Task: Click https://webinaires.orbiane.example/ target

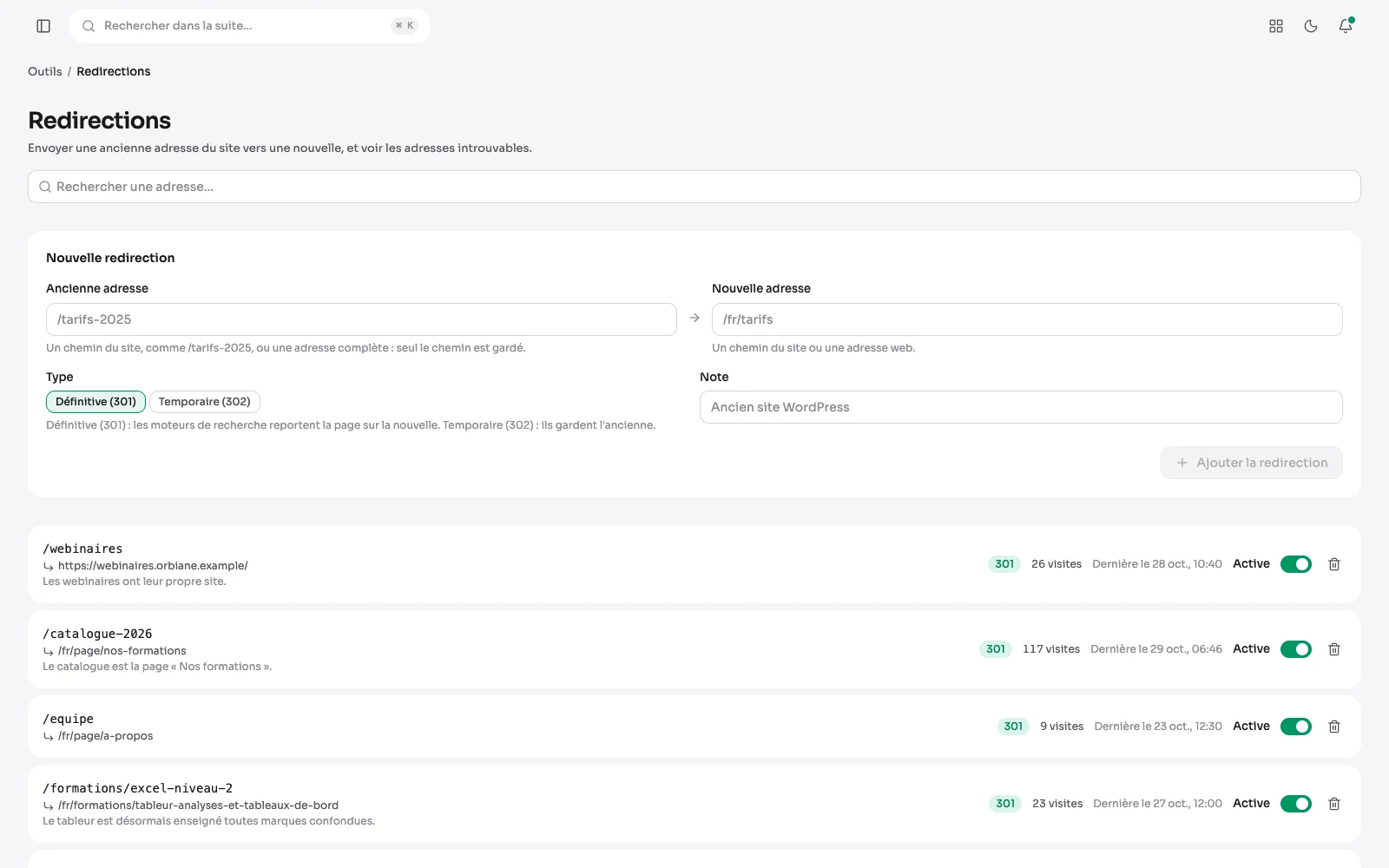Action: click(x=153, y=566)
